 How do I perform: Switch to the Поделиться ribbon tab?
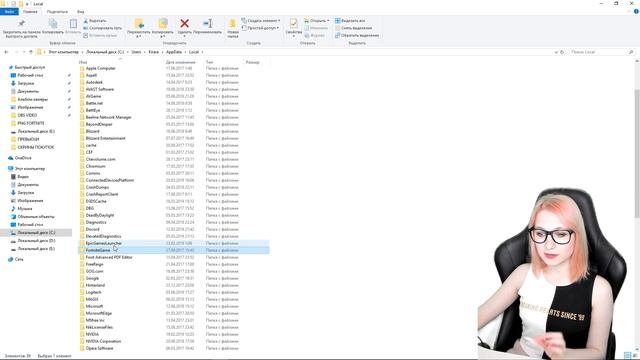pyautogui.click(x=57, y=11)
